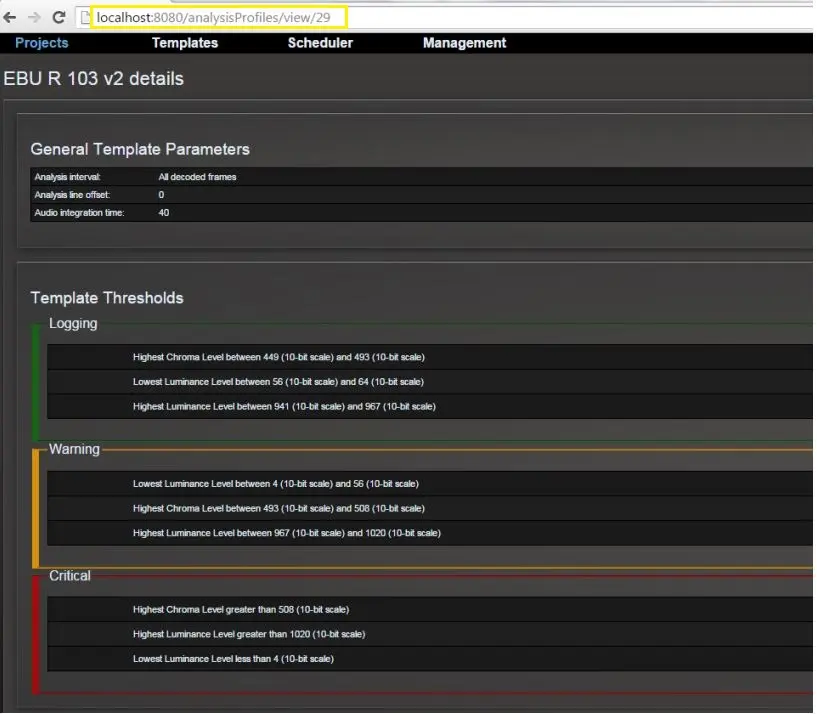Click the browser back arrow
This screenshot has height=714, width=817.
(x=11, y=18)
